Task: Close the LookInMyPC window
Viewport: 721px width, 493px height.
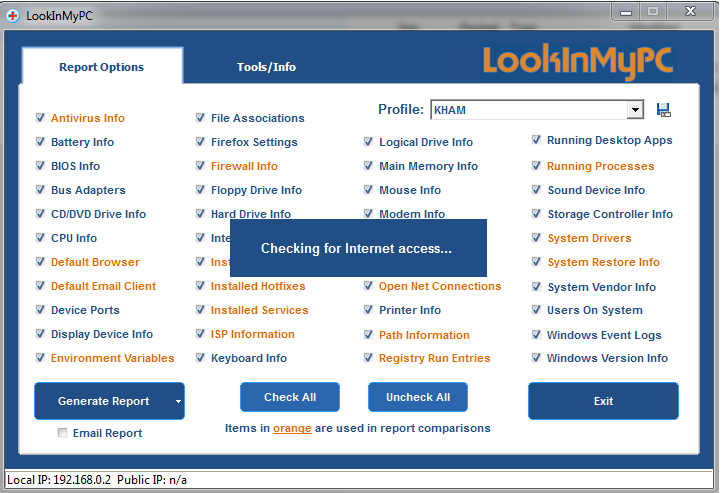Action: tap(690, 11)
